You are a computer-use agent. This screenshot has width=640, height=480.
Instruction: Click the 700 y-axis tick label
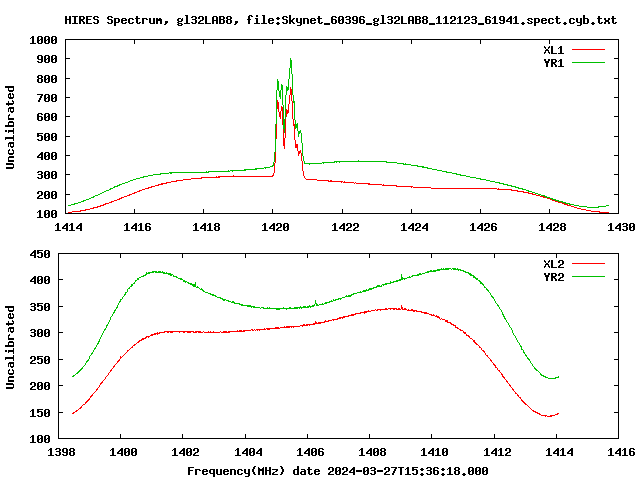47,98
